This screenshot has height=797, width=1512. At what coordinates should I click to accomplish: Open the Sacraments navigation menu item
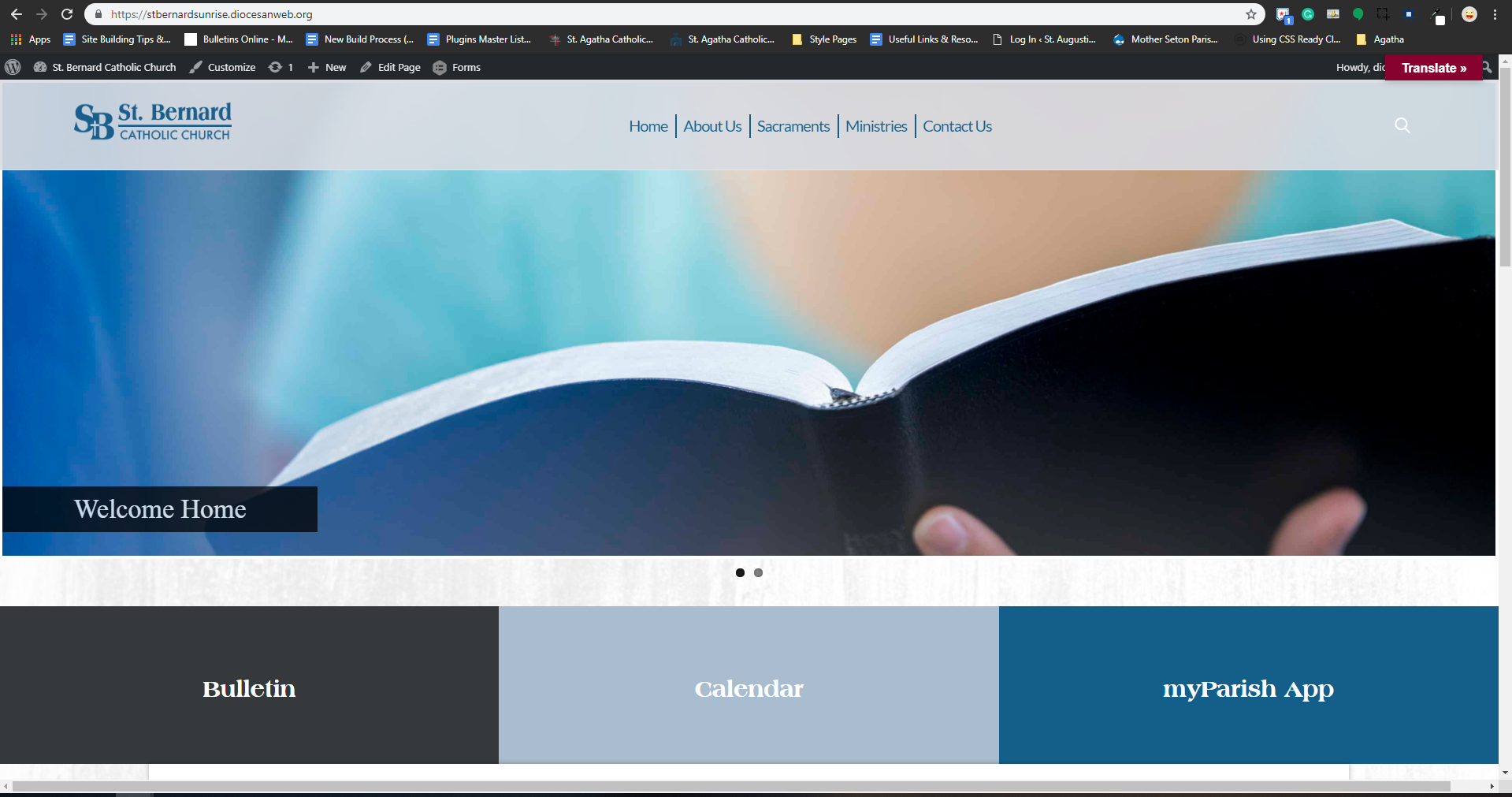click(793, 126)
